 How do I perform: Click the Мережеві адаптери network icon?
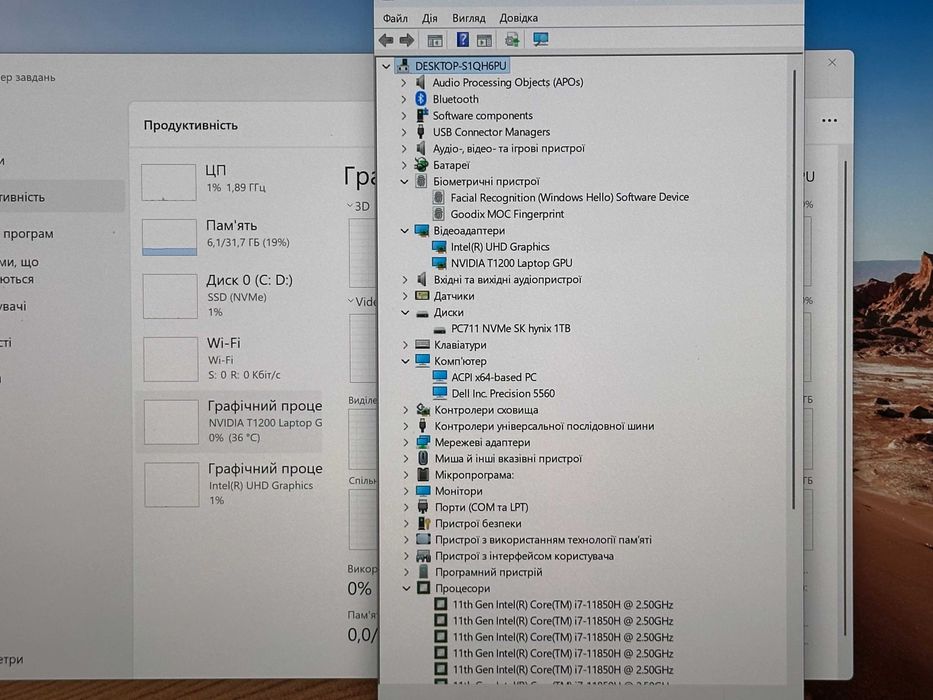423,442
